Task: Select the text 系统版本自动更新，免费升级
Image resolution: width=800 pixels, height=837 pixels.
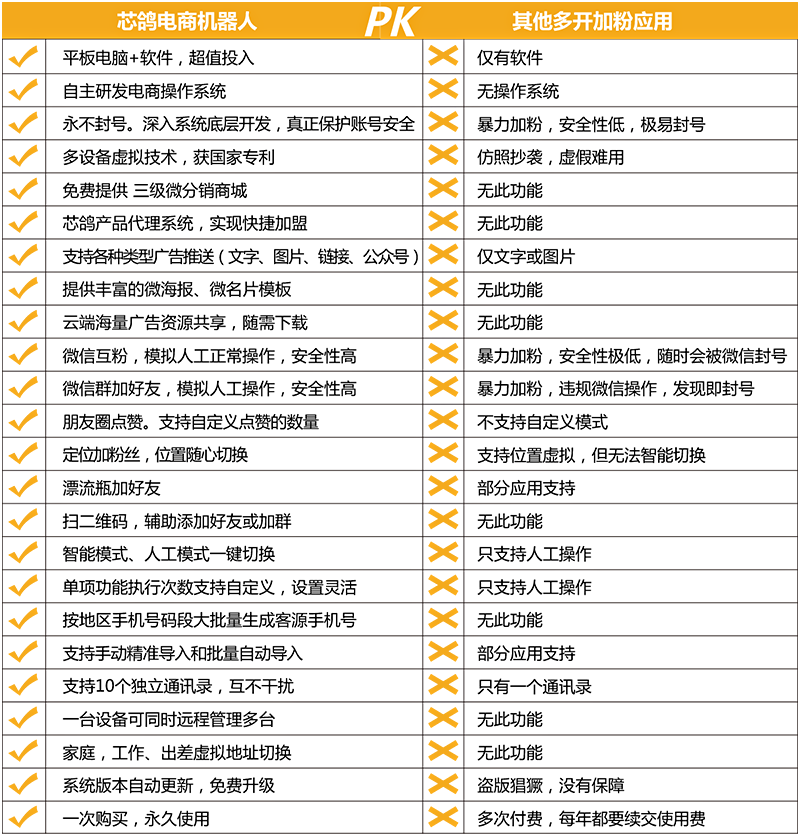Action: (169, 785)
